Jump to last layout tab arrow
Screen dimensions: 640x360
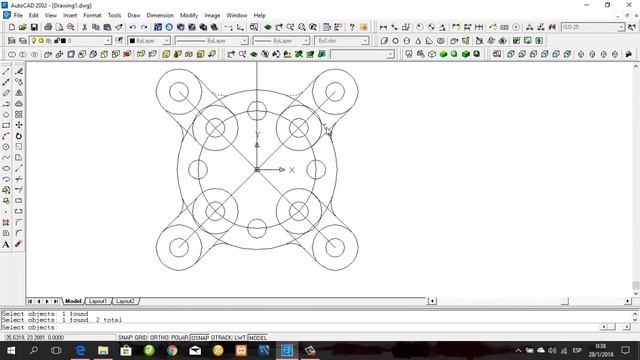(x=56, y=301)
